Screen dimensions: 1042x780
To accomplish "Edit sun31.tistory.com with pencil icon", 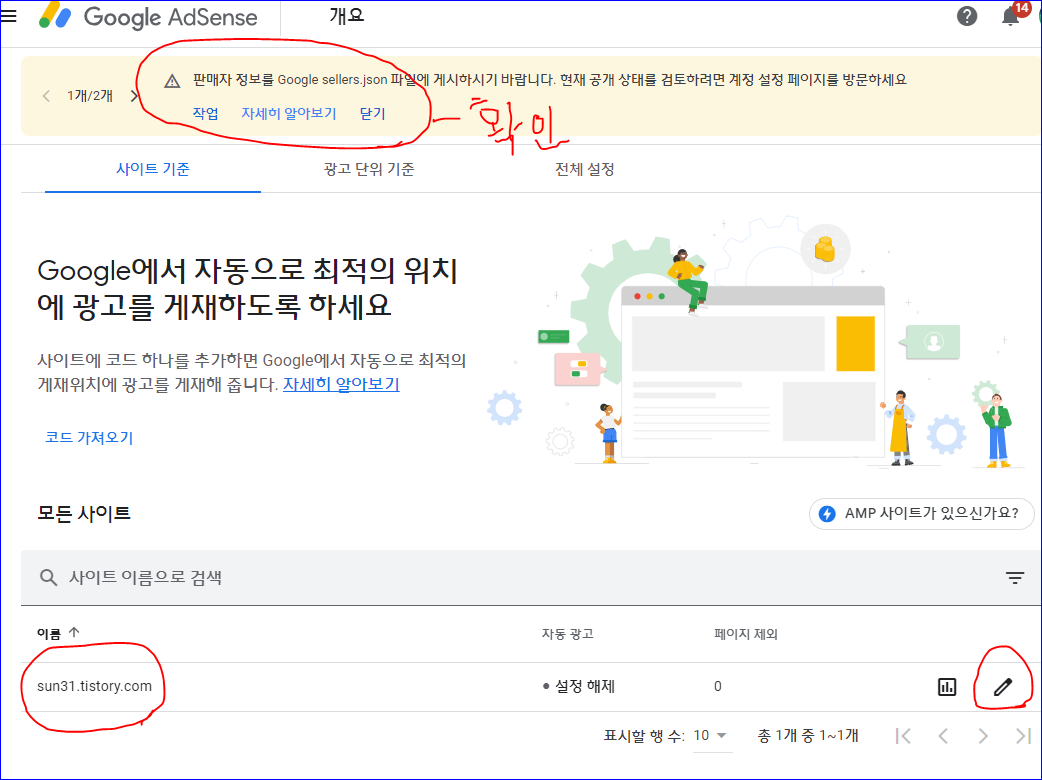I will pyautogui.click(x=1003, y=687).
